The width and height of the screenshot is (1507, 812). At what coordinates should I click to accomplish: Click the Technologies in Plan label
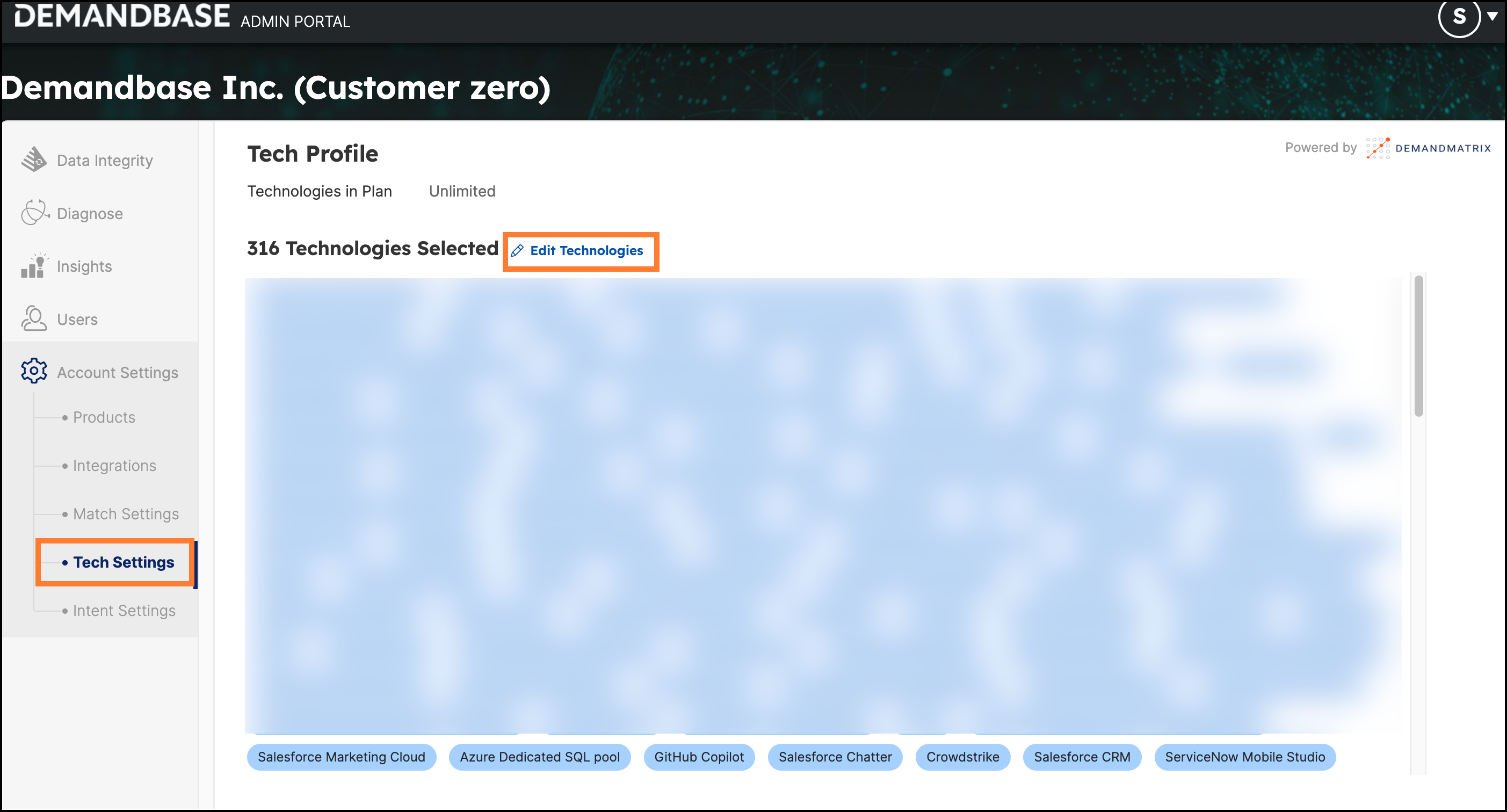(x=319, y=191)
